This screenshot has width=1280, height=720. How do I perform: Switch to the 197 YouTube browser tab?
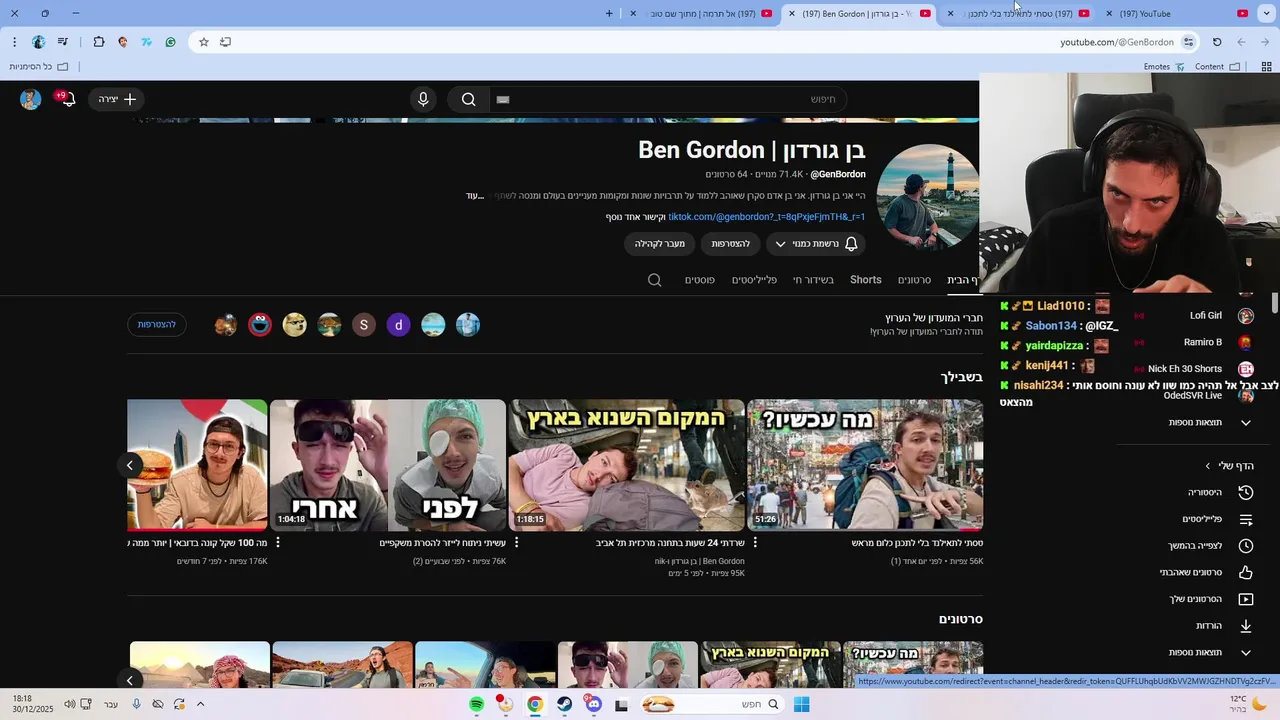pos(1180,14)
